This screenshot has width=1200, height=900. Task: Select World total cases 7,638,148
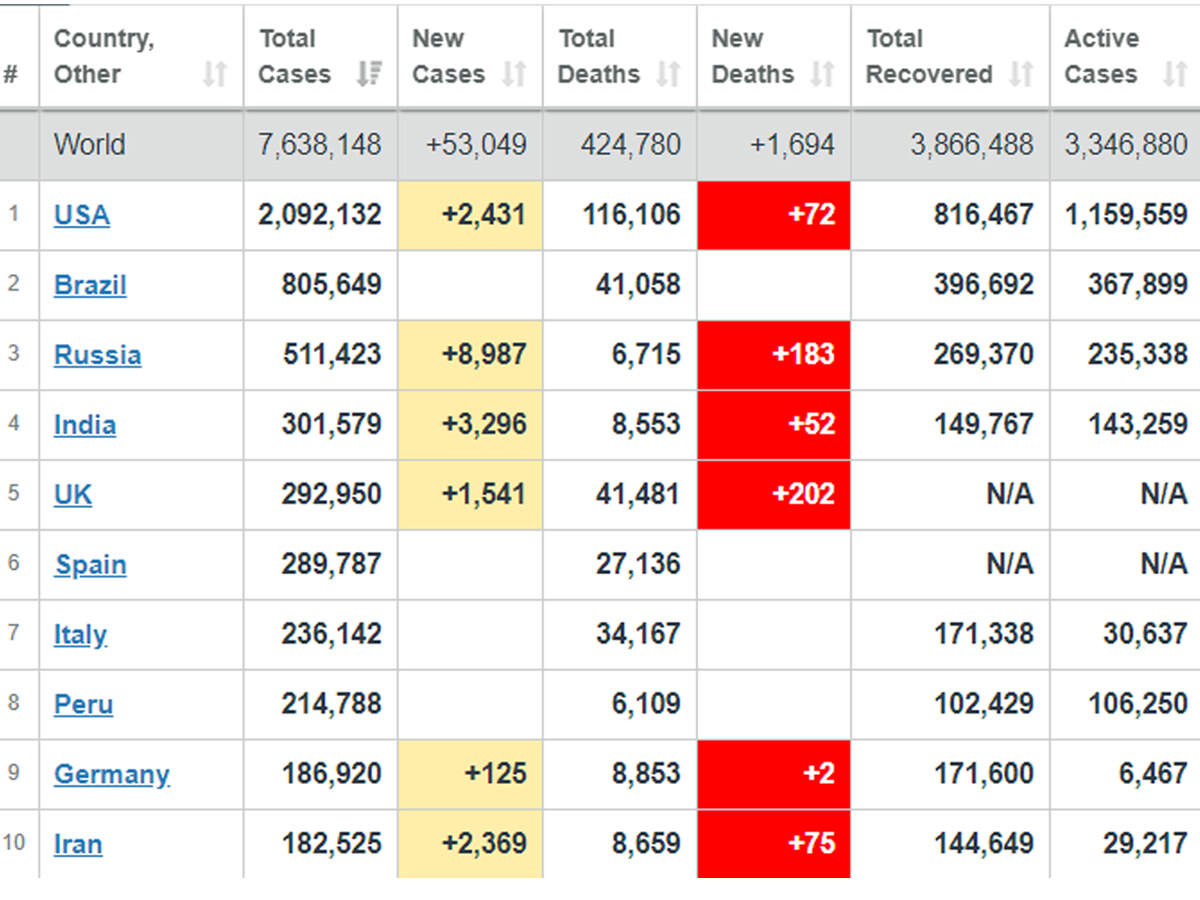320,145
